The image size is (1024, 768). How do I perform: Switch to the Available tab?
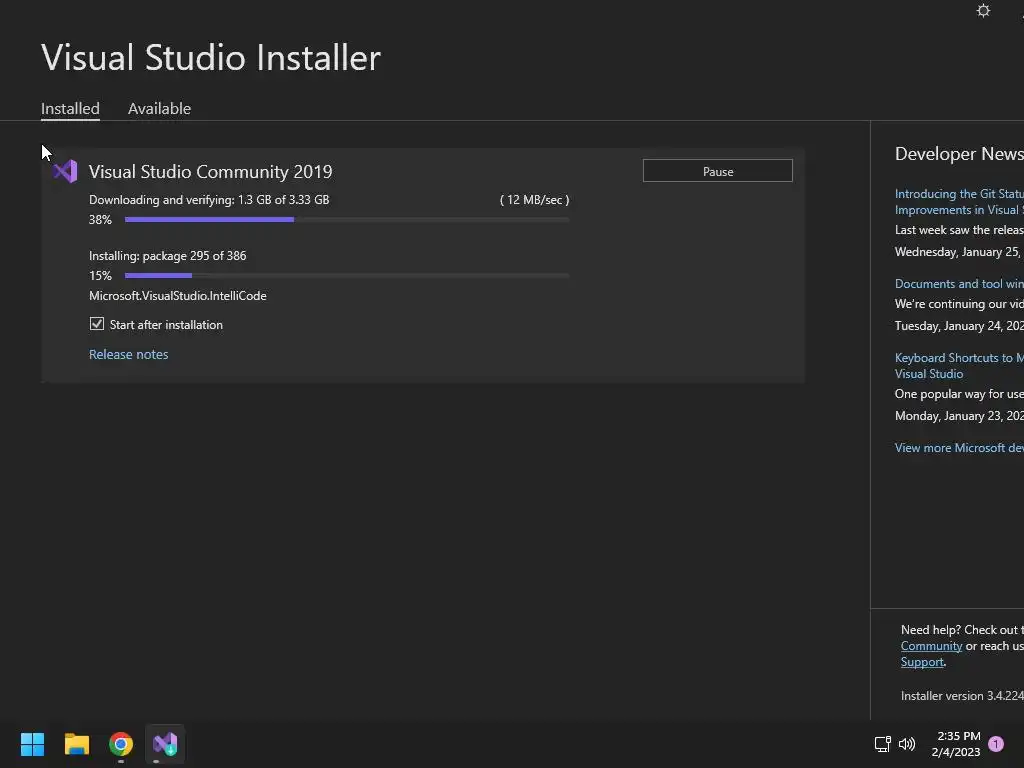(159, 108)
